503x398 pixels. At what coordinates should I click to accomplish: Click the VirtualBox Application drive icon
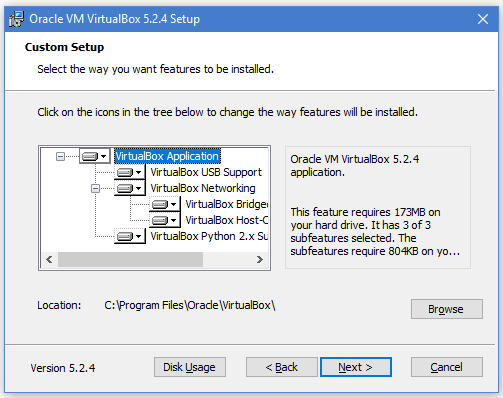pos(95,156)
